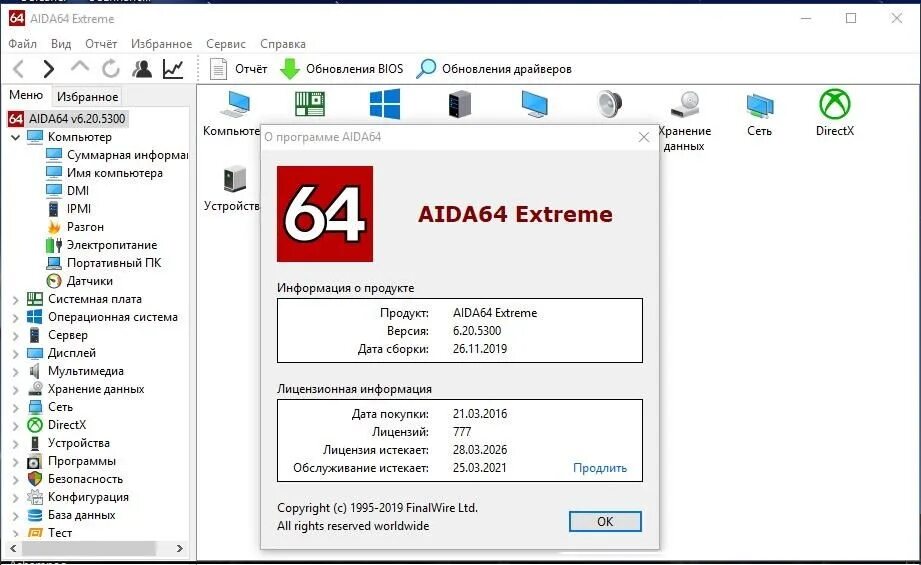Open the display monitor icon in main pane

535,105
